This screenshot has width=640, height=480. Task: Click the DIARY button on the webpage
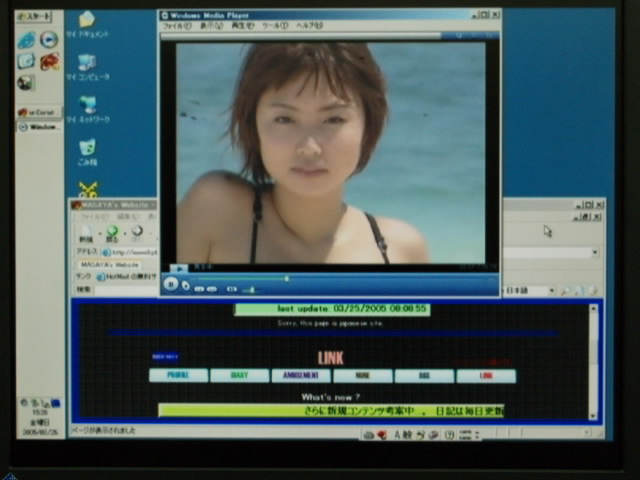pyautogui.click(x=240, y=376)
